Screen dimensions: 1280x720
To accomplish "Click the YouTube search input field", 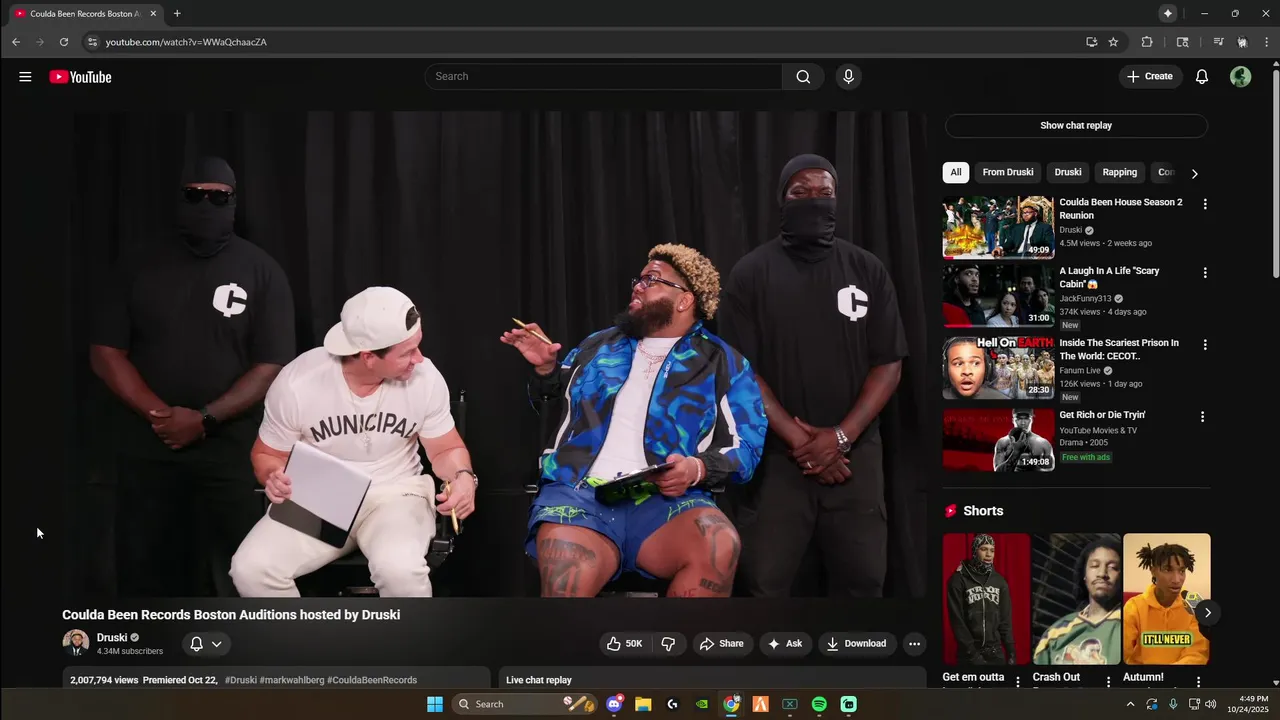I will pos(604,77).
